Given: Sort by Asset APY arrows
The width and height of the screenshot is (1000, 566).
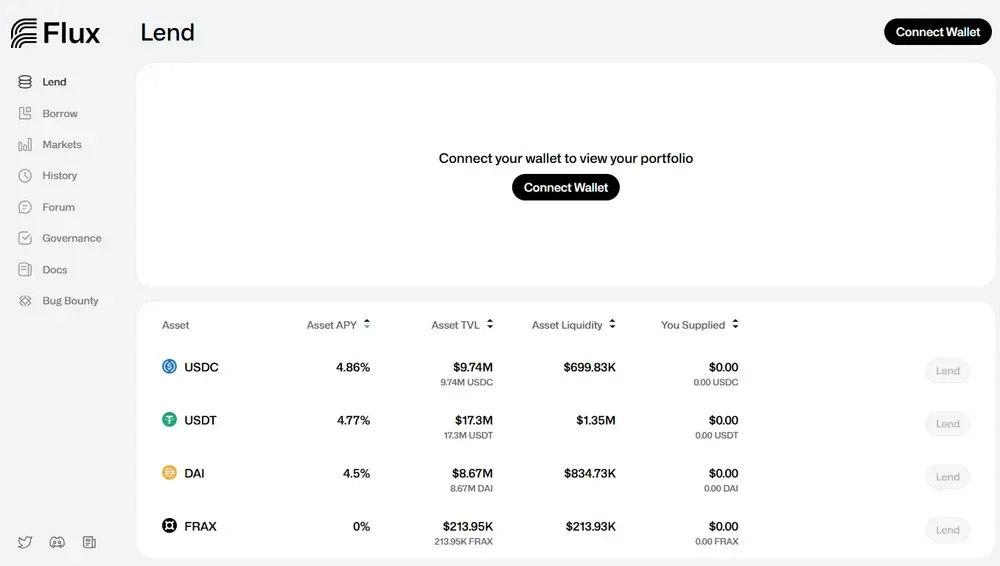Looking at the screenshot, I should tap(367, 324).
